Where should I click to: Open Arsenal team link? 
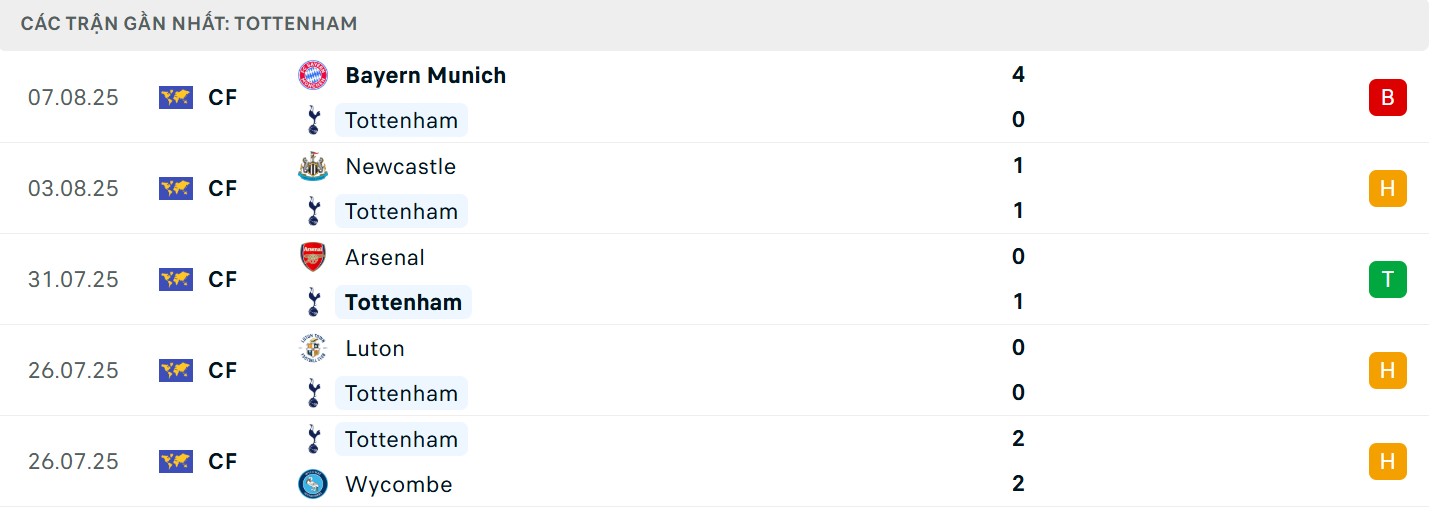(x=384, y=258)
